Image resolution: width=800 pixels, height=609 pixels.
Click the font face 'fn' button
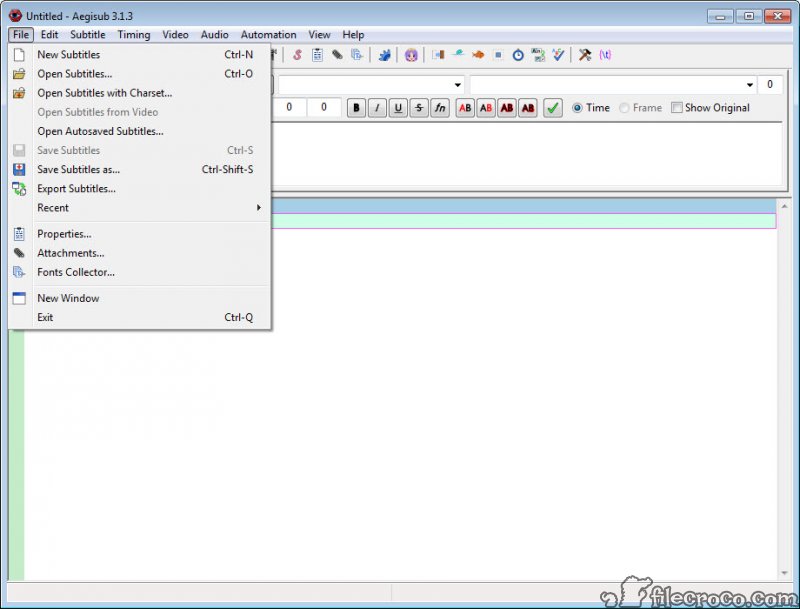(440, 108)
